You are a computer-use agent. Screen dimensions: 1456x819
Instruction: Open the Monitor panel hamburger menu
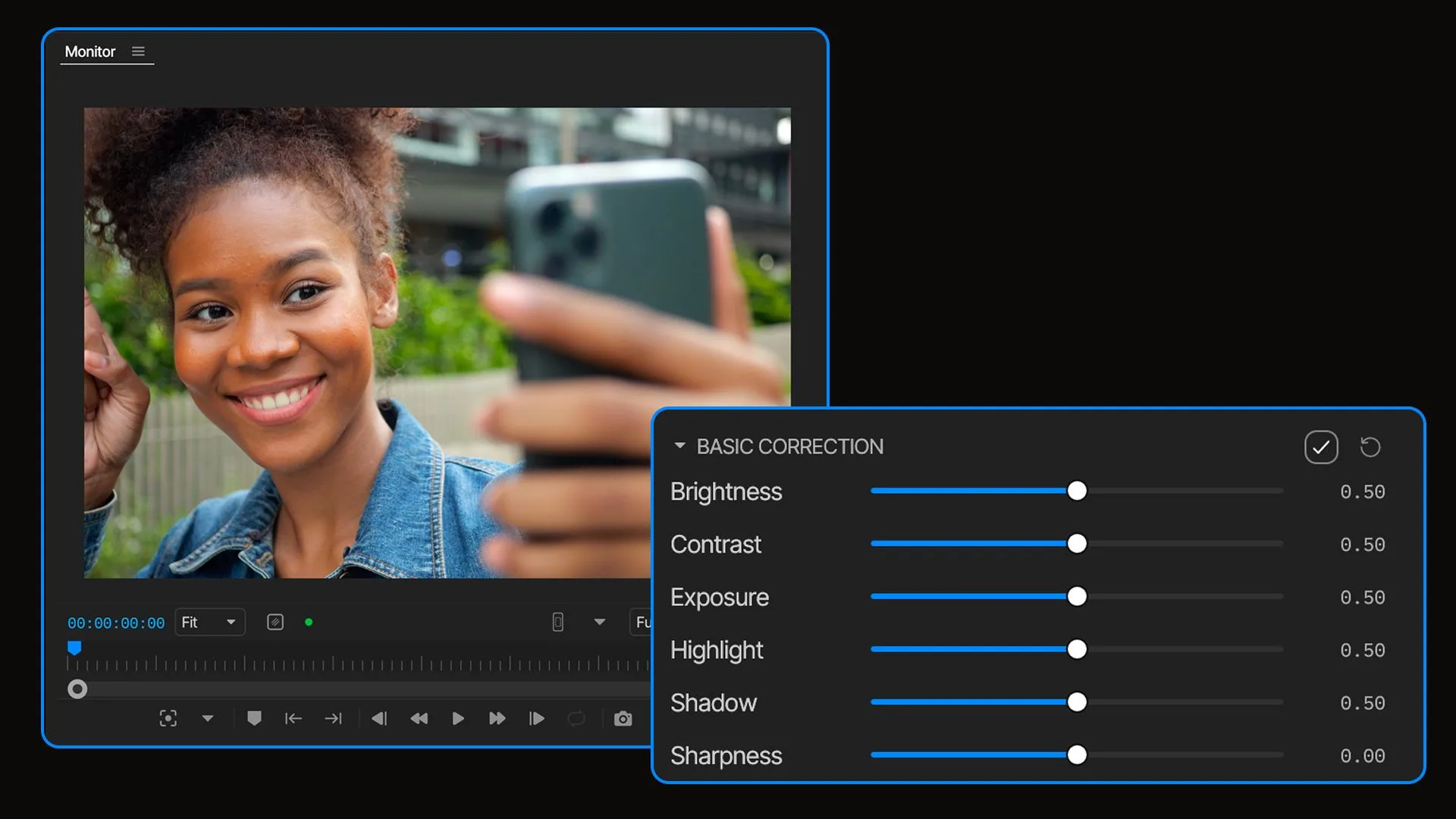point(138,52)
